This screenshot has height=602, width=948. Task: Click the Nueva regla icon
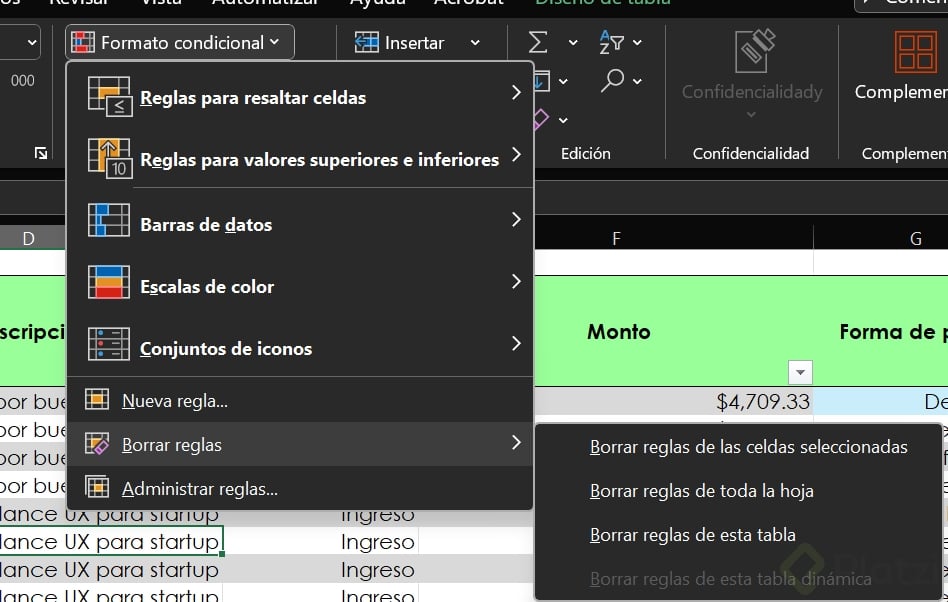click(97, 399)
